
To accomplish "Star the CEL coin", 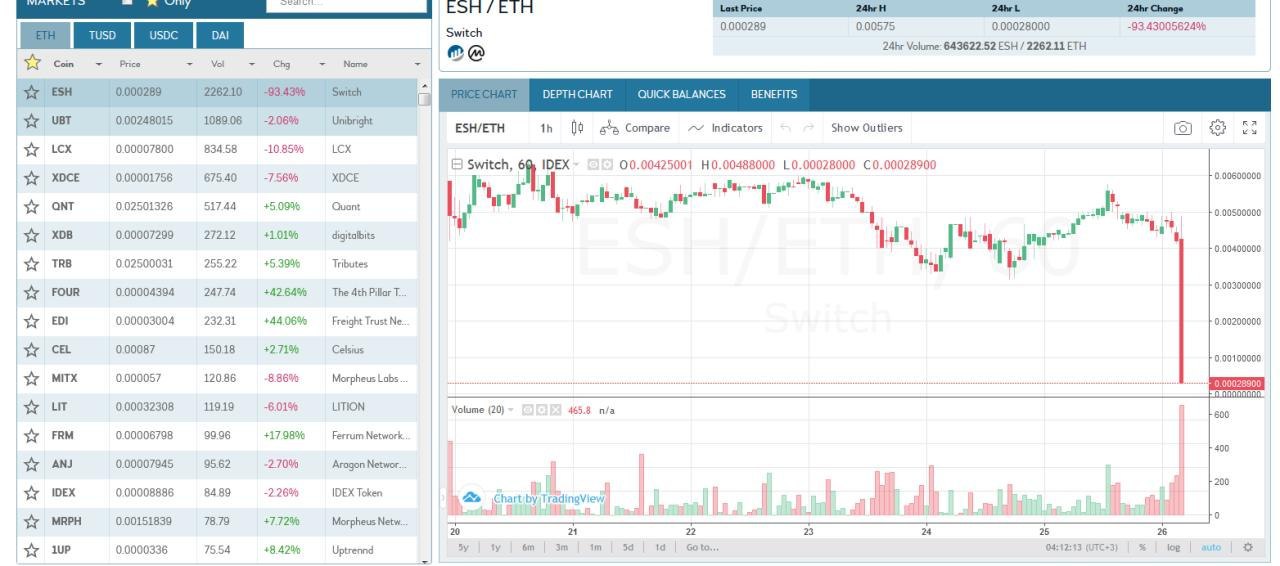I will tap(32, 350).
